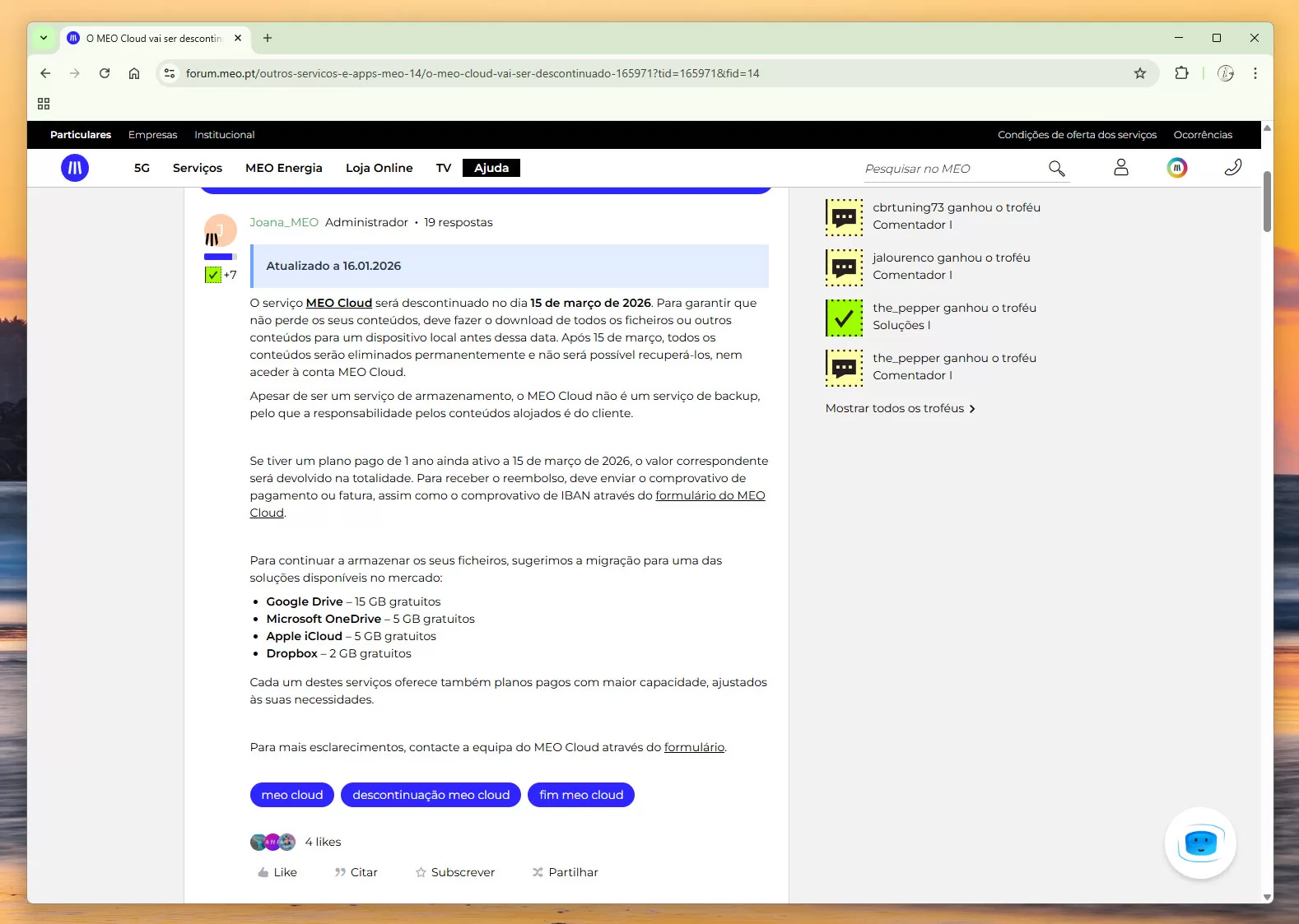
Task: View site information icon in address bar
Action: [170, 73]
